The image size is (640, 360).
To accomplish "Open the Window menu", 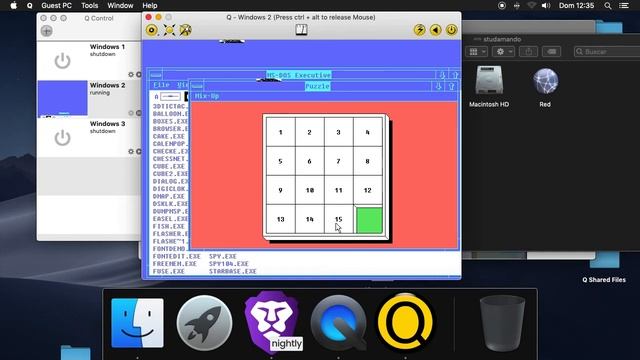I will point(120,6).
